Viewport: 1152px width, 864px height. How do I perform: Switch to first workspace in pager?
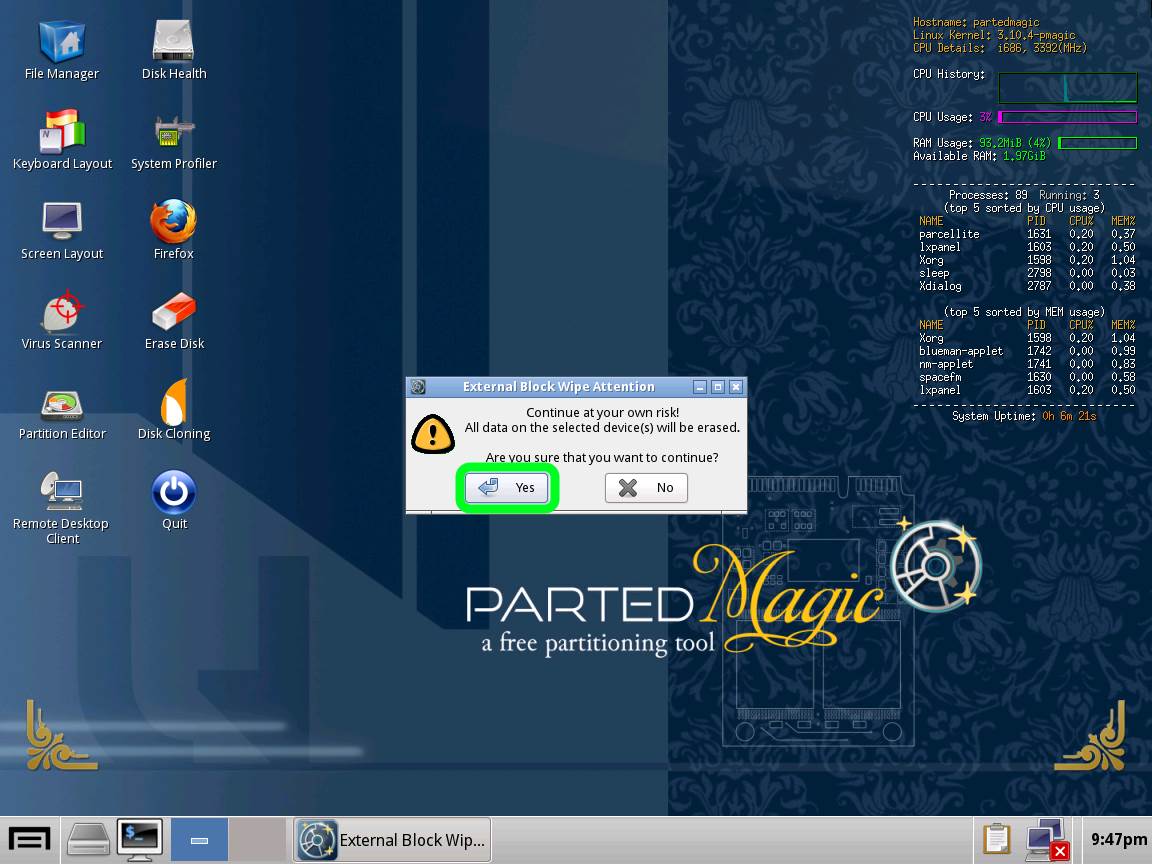click(199, 839)
